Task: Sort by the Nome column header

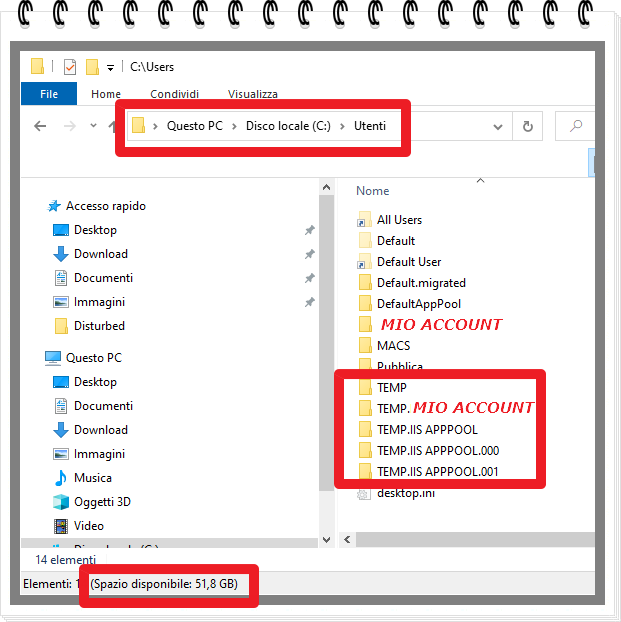Action: coord(373,191)
